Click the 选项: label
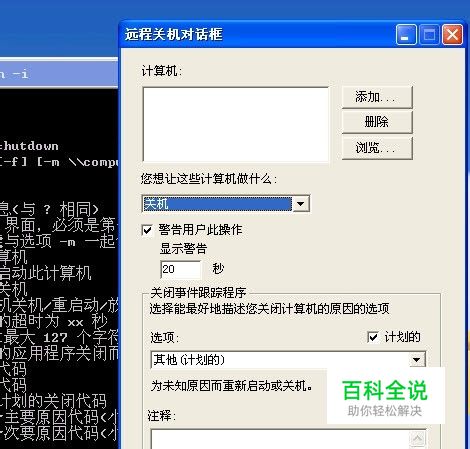Image resolution: width=470 pixels, height=449 pixels. (164, 338)
